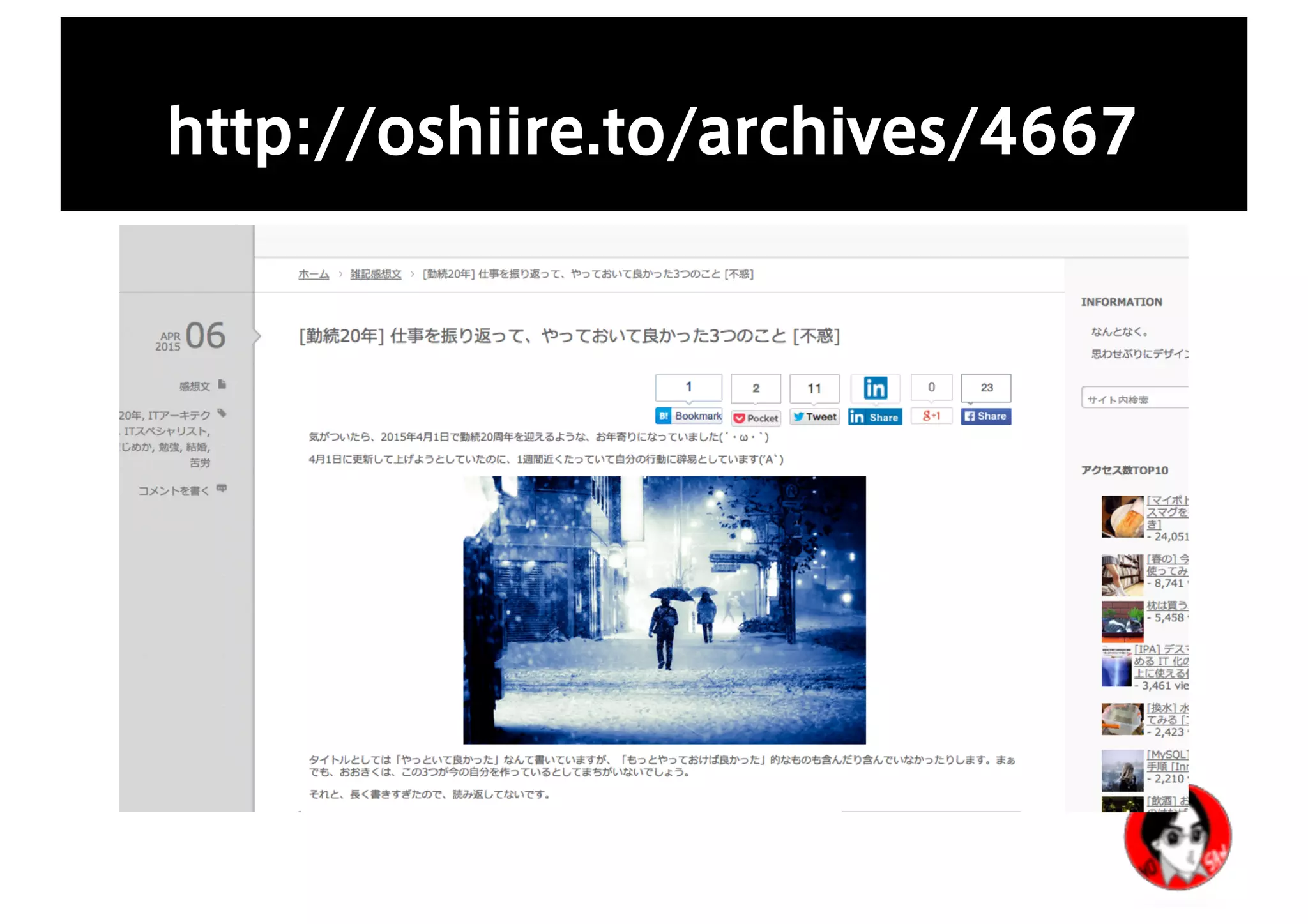This screenshot has width=1308, height=924.
Task: Click the サイト内検索 search field
Action: [x=1134, y=398]
